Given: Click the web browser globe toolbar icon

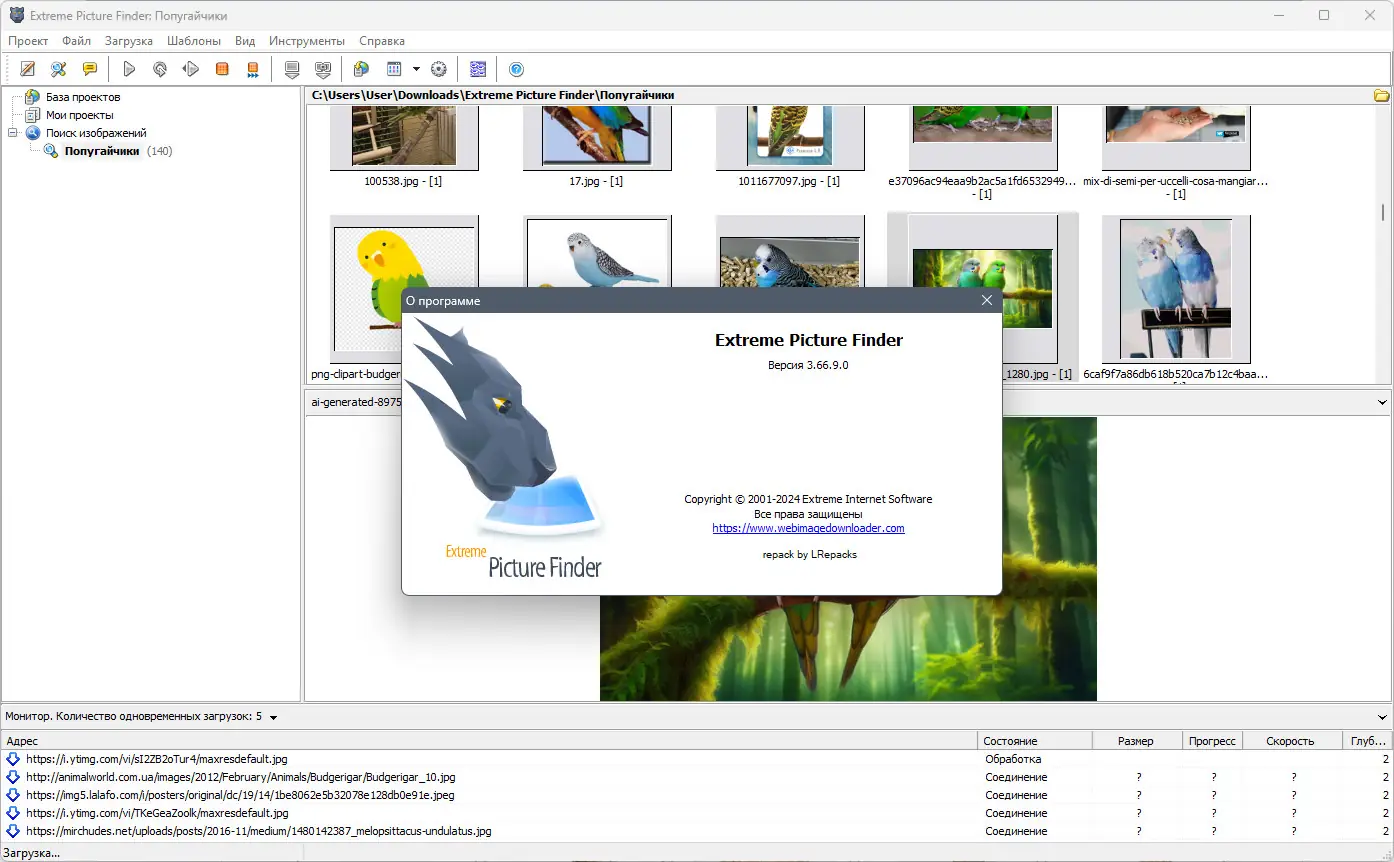Looking at the screenshot, I should (361, 69).
